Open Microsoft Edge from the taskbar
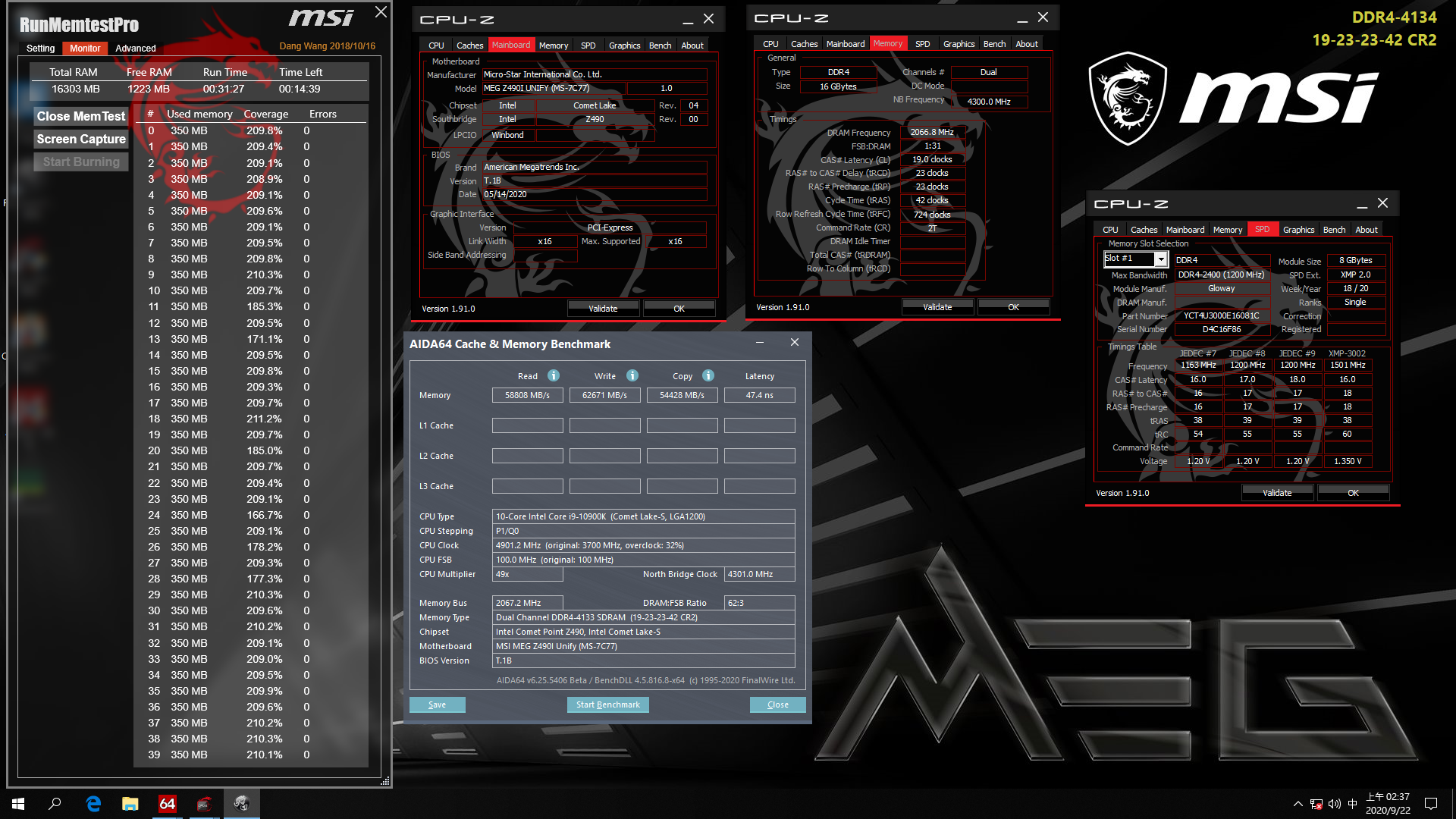The image size is (1456, 819). [93, 804]
